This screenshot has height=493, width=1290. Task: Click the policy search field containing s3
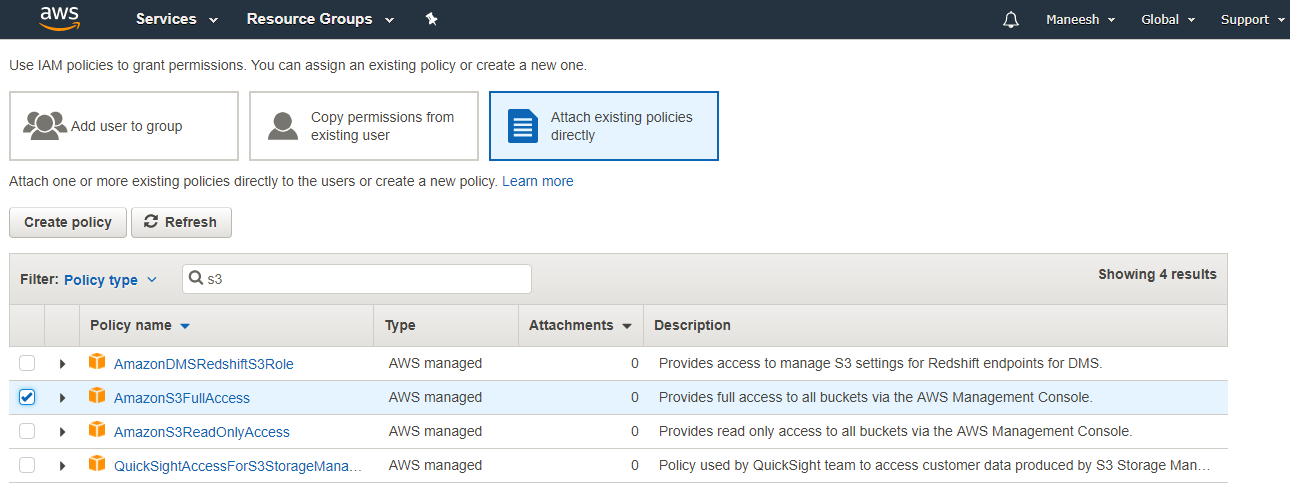[x=357, y=279]
